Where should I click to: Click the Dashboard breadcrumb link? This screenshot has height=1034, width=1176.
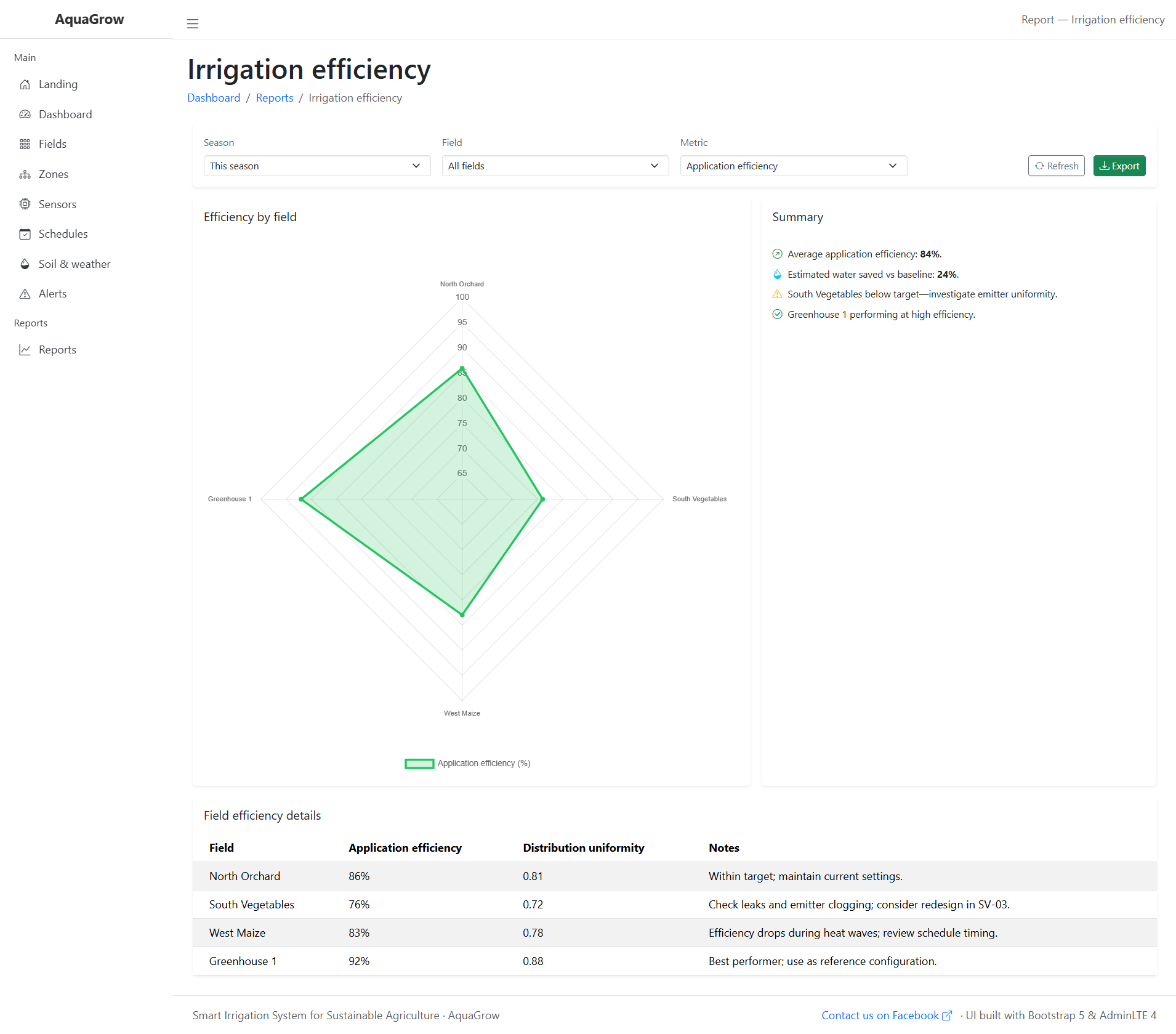tap(214, 98)
